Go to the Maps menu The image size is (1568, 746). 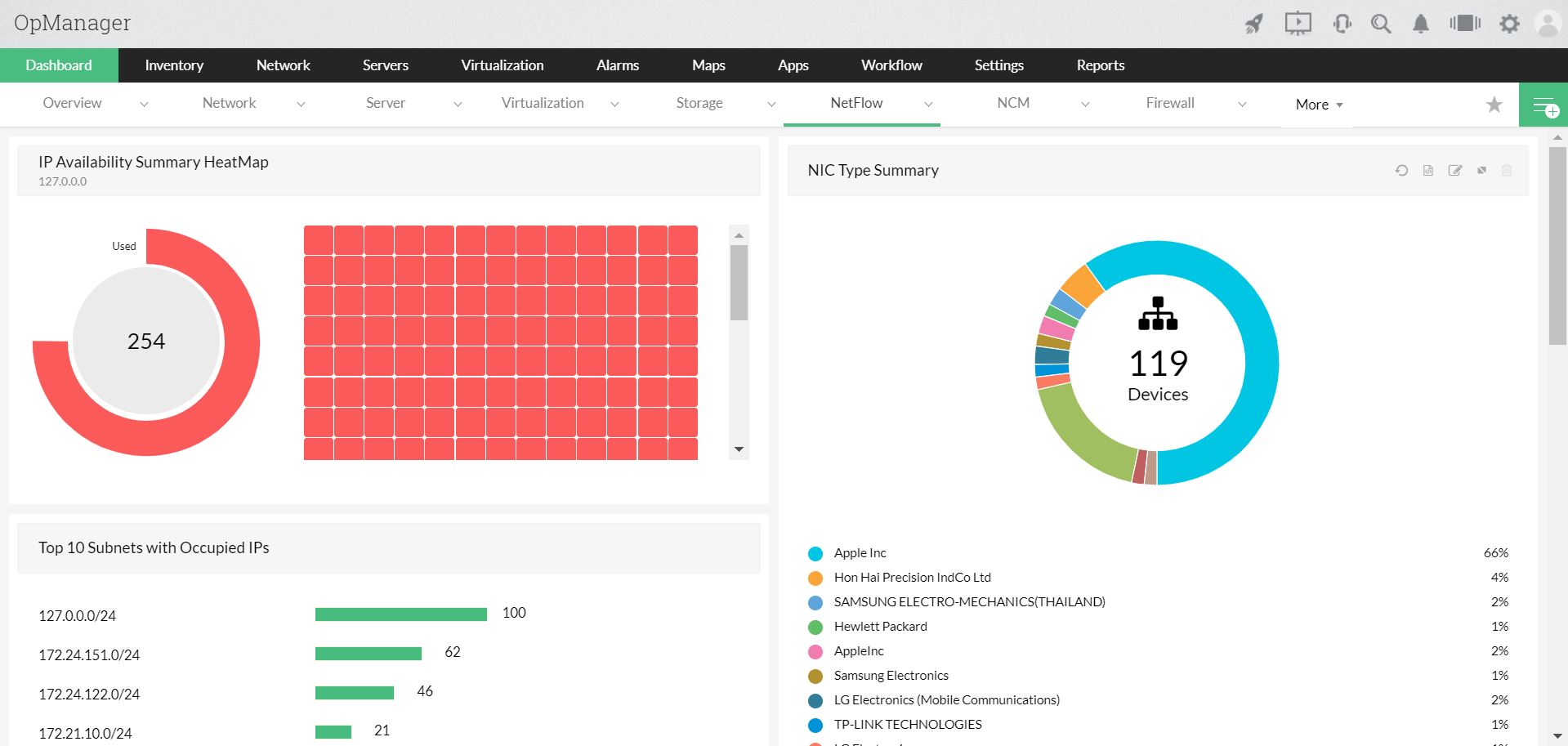coord(708,65)
